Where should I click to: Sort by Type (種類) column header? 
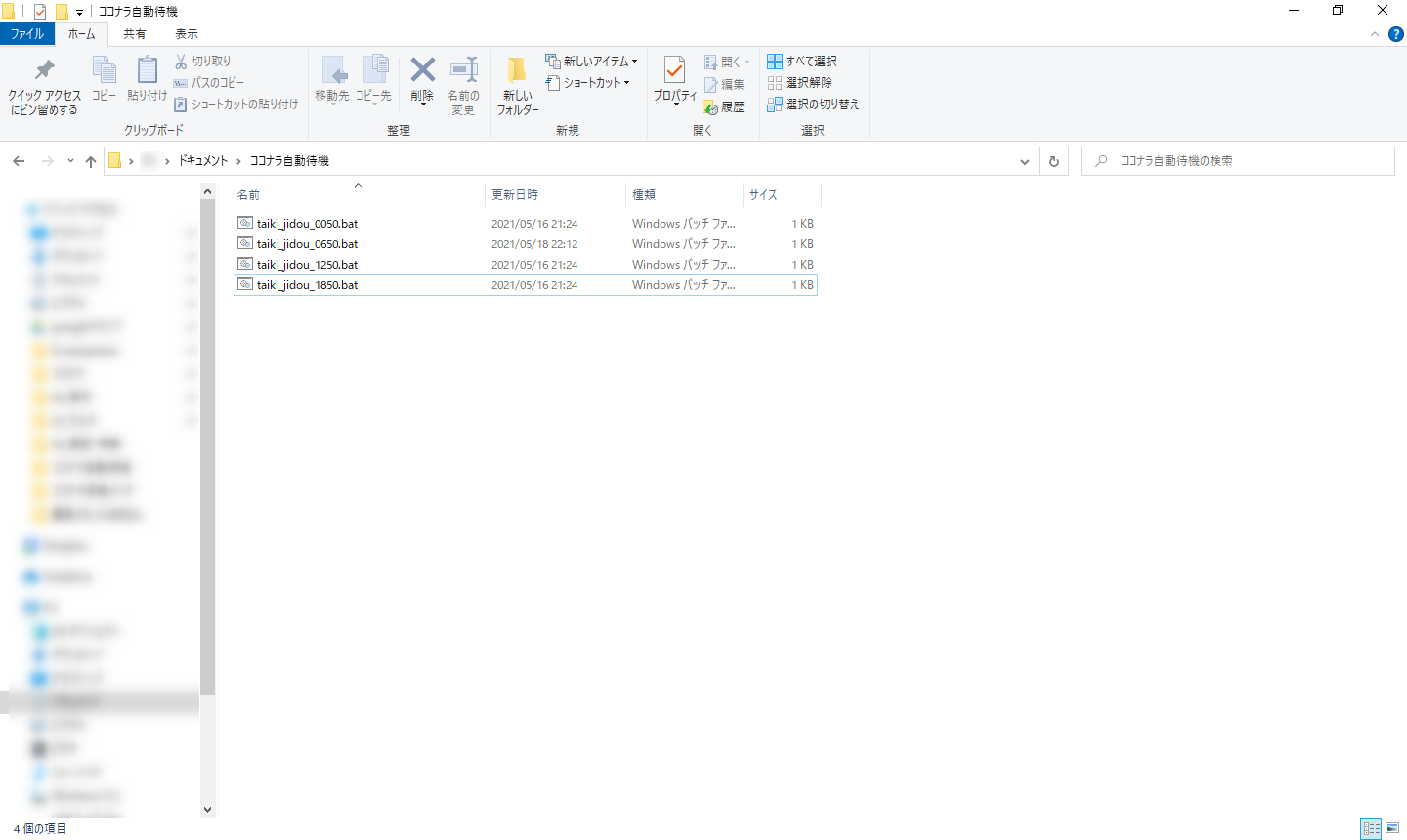click(x=684, y=194)
